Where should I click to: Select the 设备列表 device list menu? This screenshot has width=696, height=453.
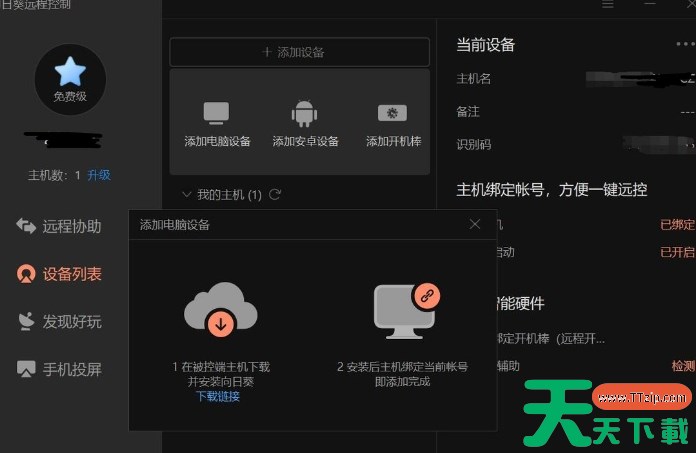pyautogui.click(x=72, y=274)
